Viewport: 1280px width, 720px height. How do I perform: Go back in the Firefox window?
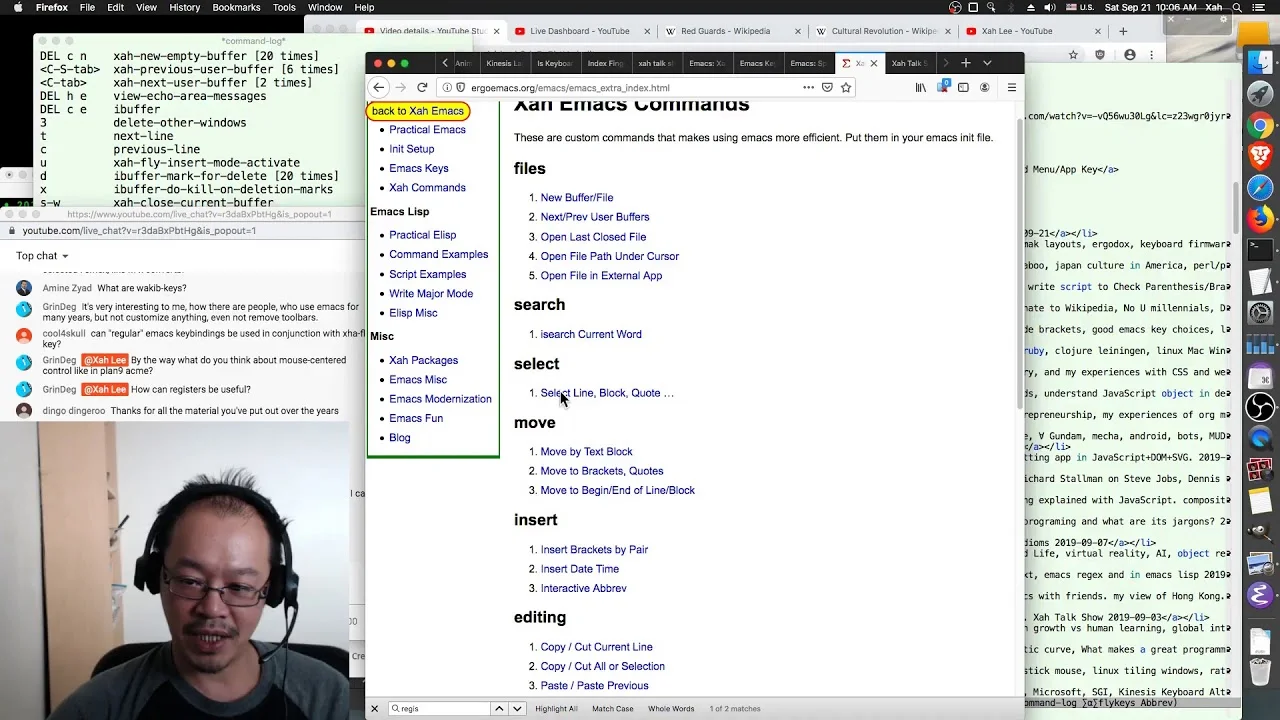click(378, 88)
